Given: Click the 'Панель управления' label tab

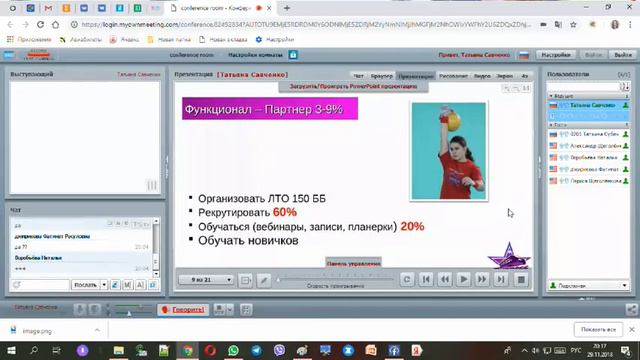Looking at the screenshot, I should [x=353, y=263].
